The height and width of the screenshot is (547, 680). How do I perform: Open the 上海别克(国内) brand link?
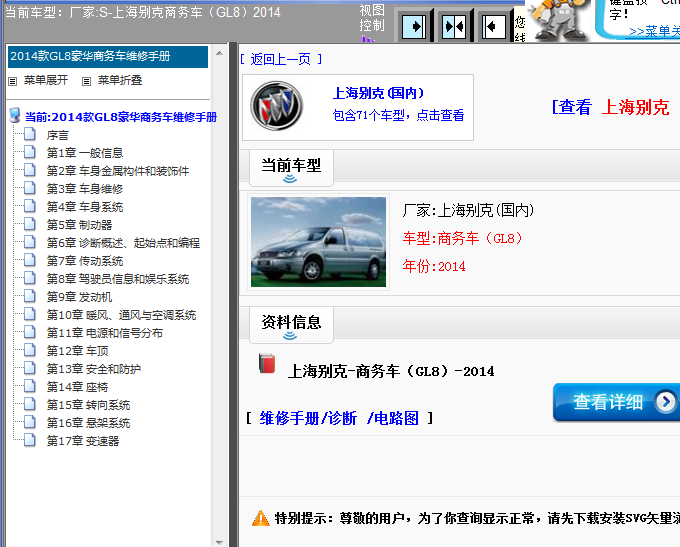click(378, 93)
